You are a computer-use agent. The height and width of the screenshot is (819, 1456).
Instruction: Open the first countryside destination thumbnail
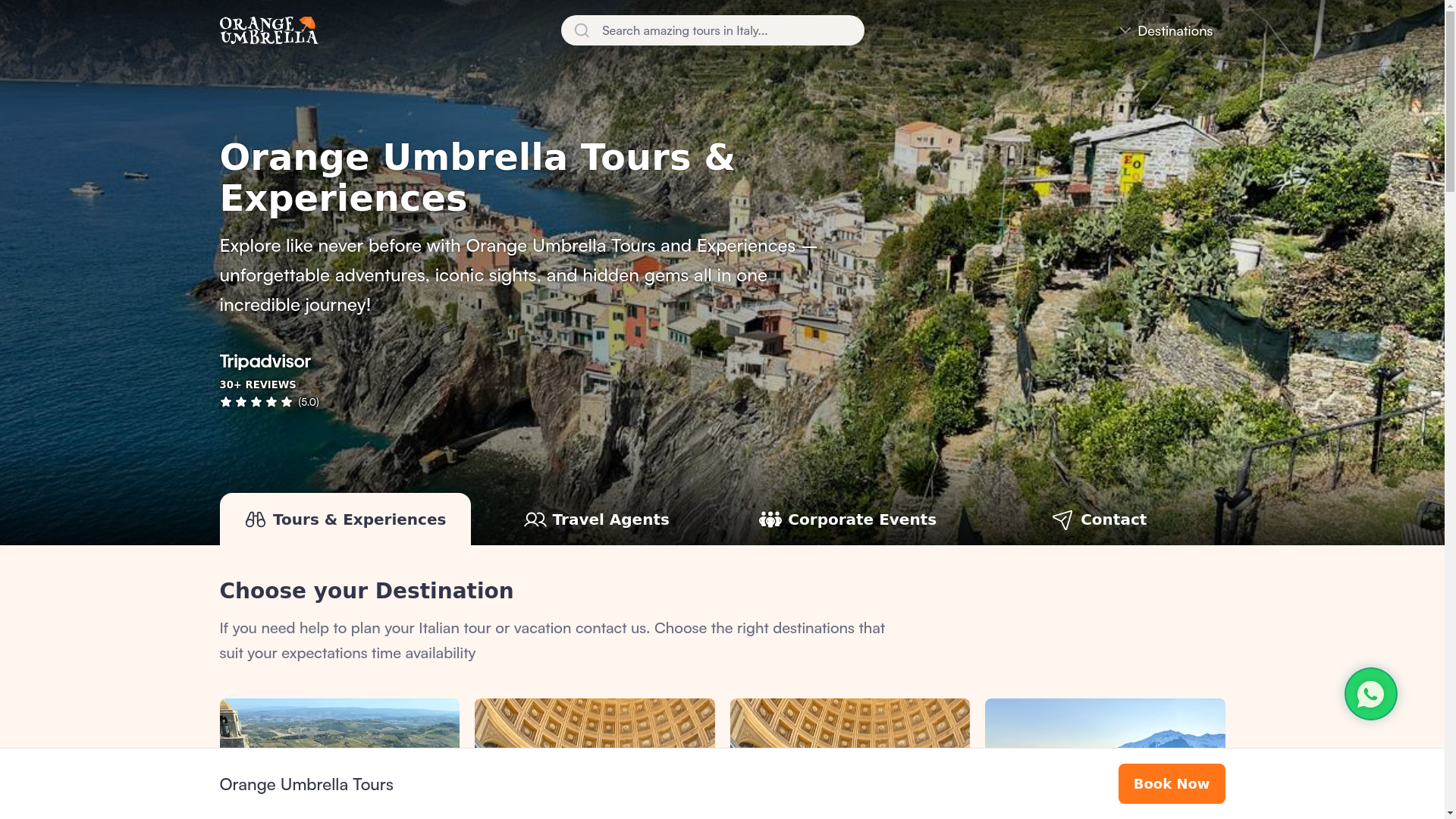pos(339,723)
